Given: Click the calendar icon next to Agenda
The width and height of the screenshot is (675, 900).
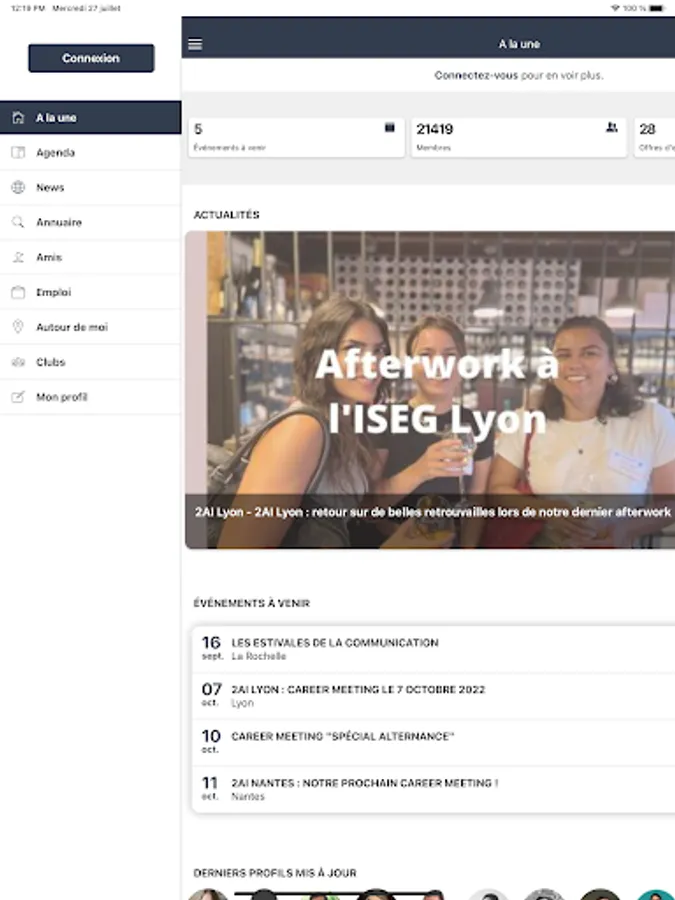Looking at the screenshot, I should (x=18, y=153).
